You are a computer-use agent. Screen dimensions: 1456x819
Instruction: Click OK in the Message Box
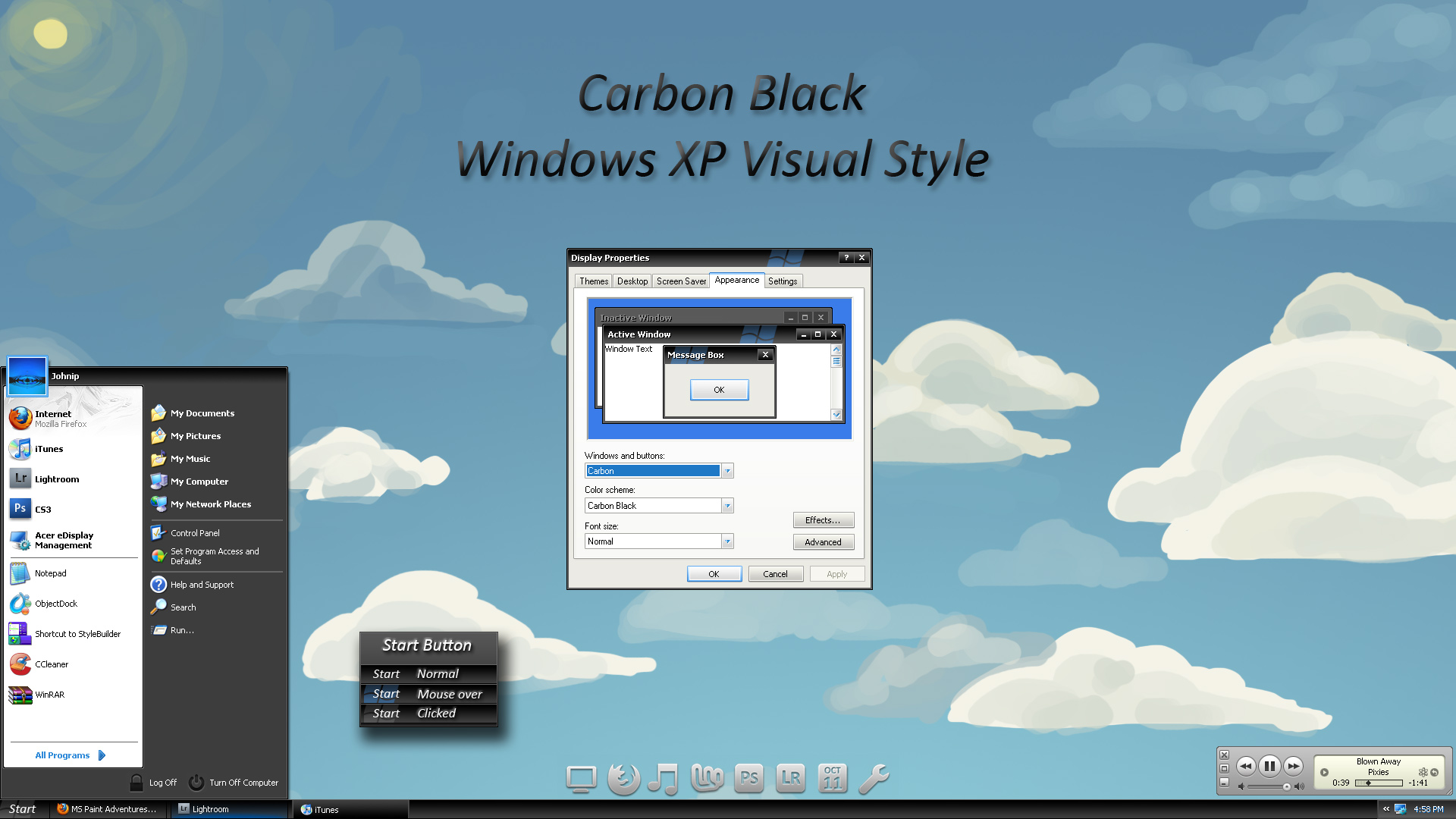[719, 389]
